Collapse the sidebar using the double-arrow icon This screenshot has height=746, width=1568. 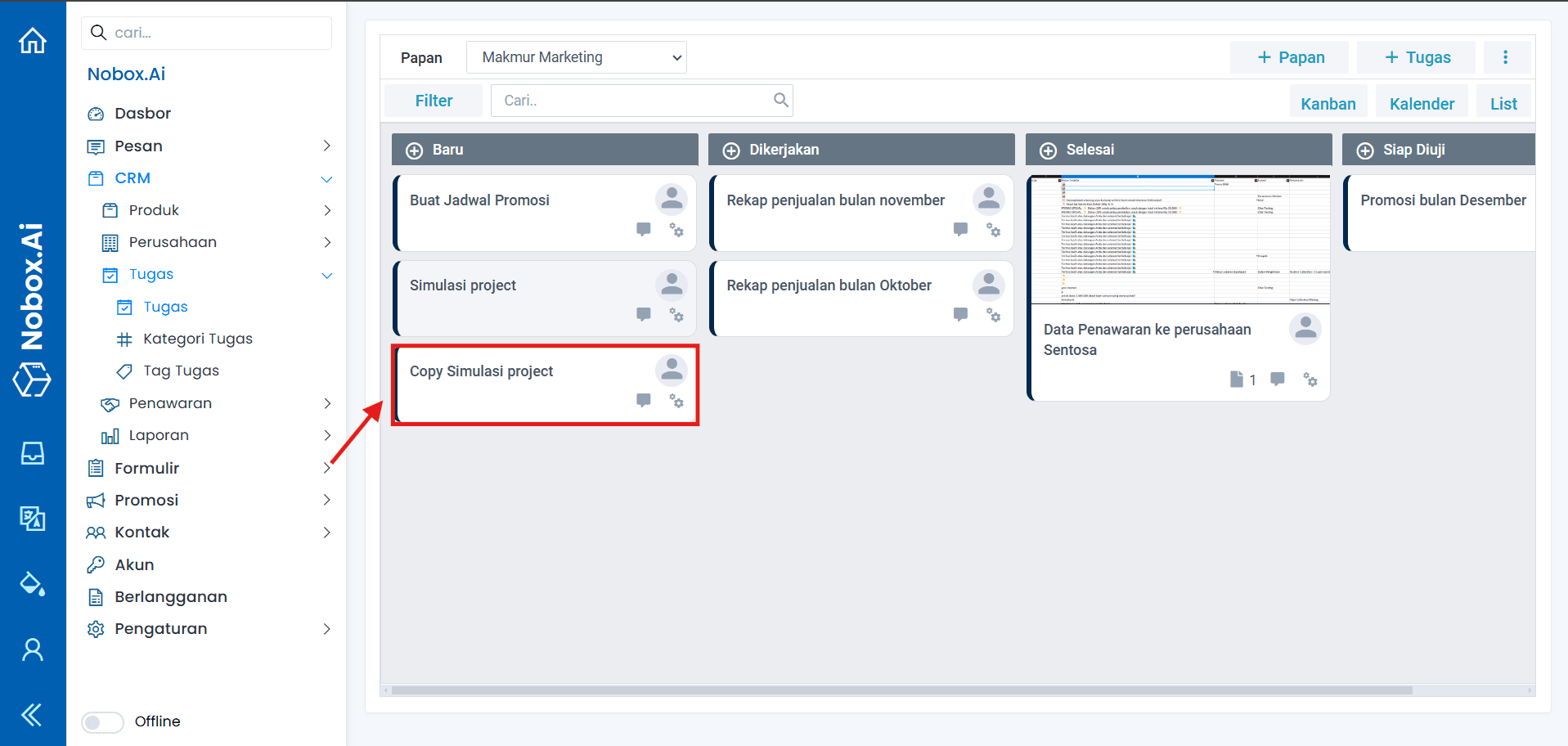coord(32,714)
